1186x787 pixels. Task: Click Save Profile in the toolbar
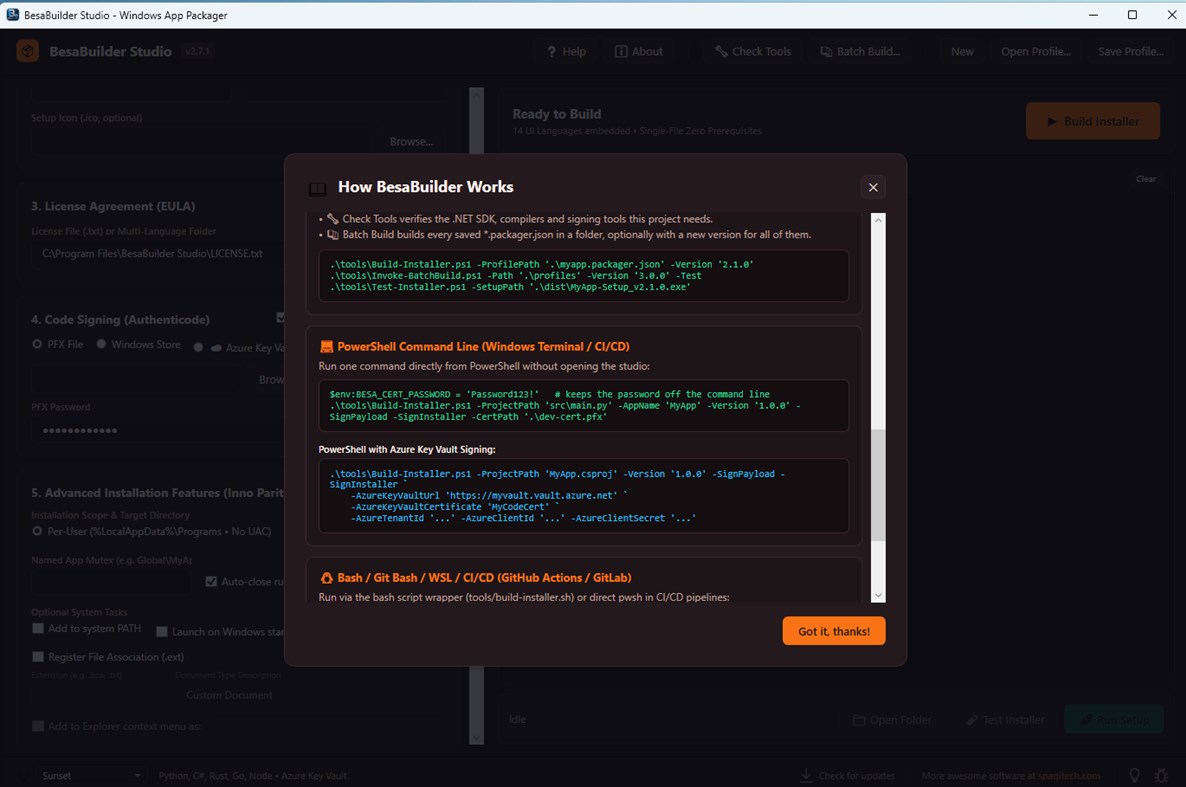[x=1131, y=51]
